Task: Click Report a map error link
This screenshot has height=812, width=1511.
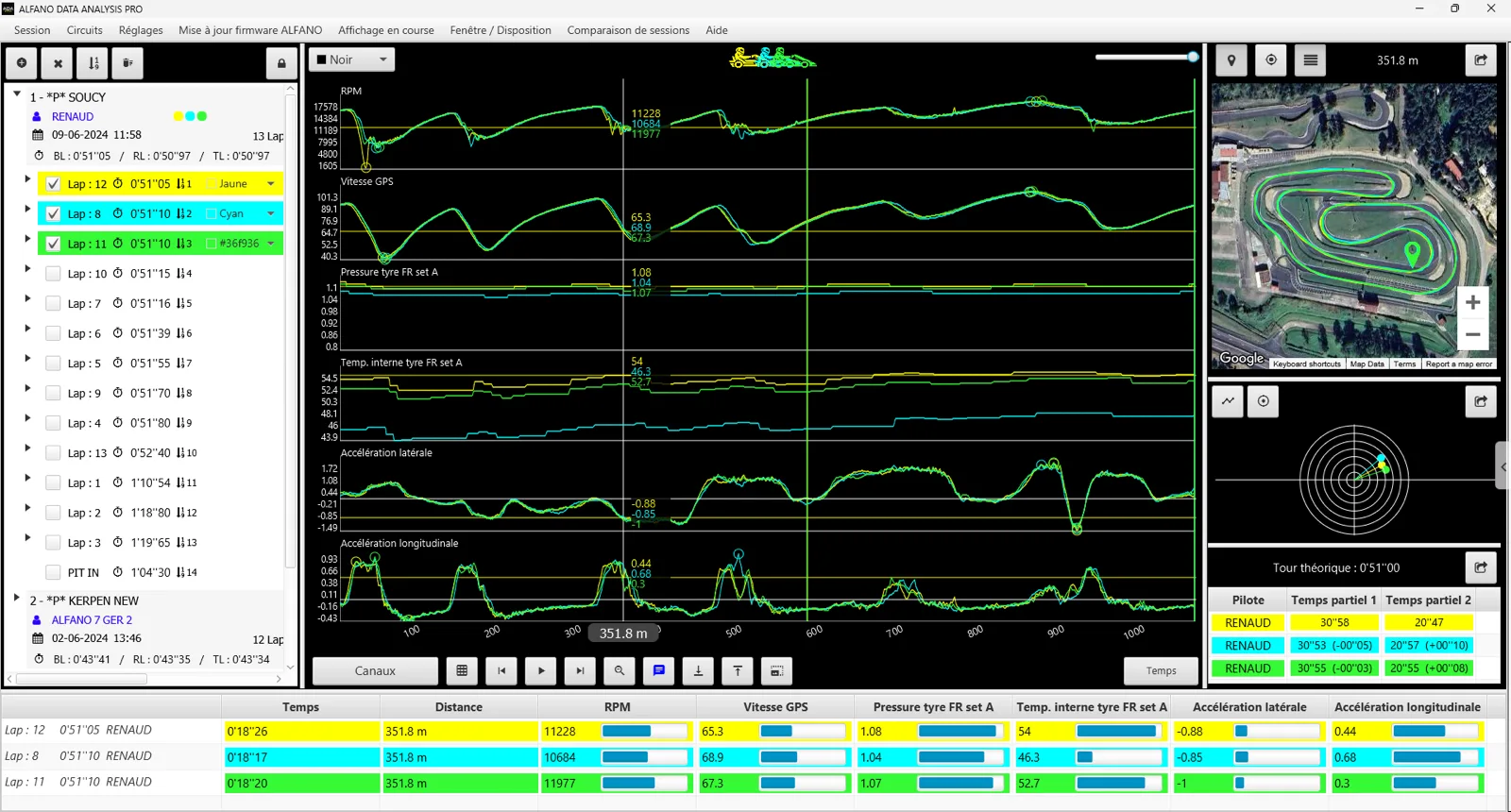Action: click(1459, 364)
